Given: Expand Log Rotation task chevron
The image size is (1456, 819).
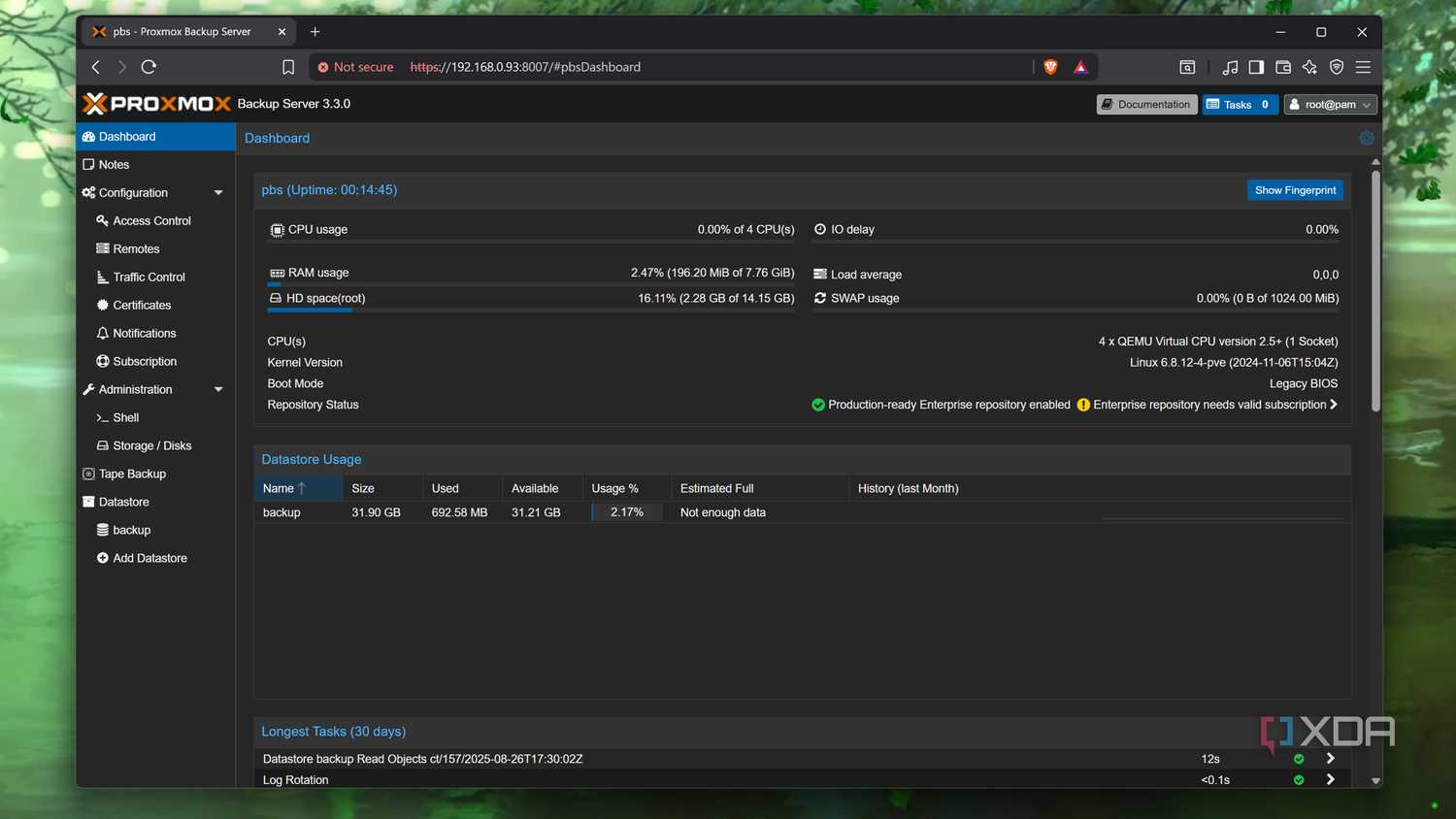Looking at the screenshot, I should [1330, 779].
